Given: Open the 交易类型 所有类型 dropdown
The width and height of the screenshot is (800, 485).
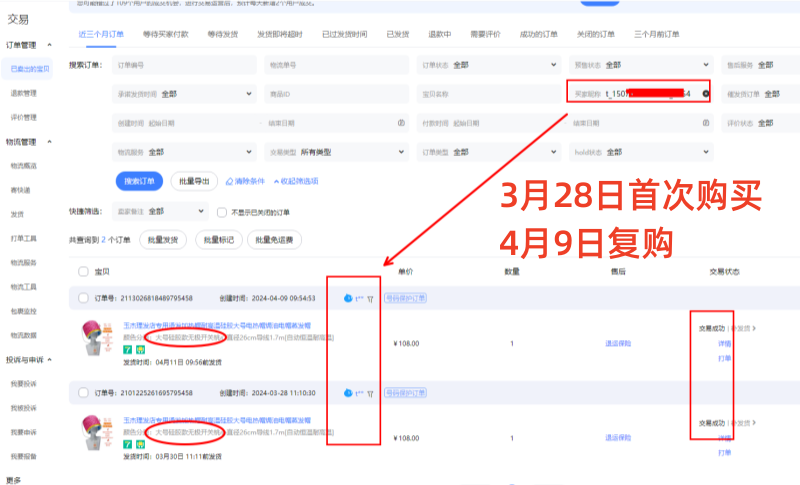Looking at the screenshot, I should coord(337,152).
